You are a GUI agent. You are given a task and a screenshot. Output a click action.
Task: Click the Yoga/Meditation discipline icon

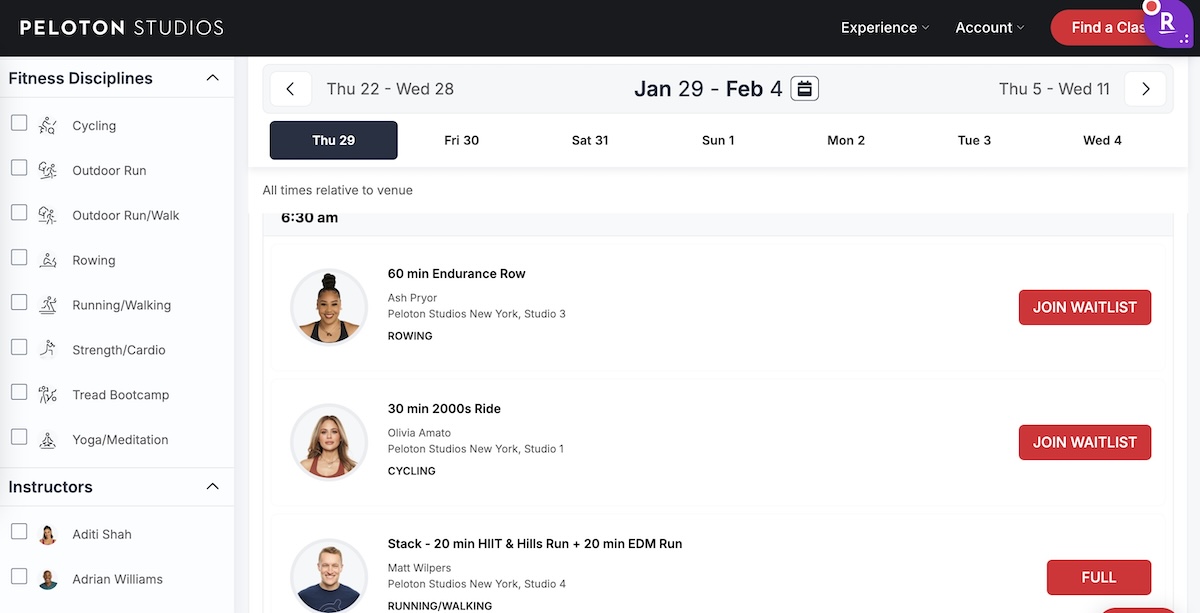(47, 439)
